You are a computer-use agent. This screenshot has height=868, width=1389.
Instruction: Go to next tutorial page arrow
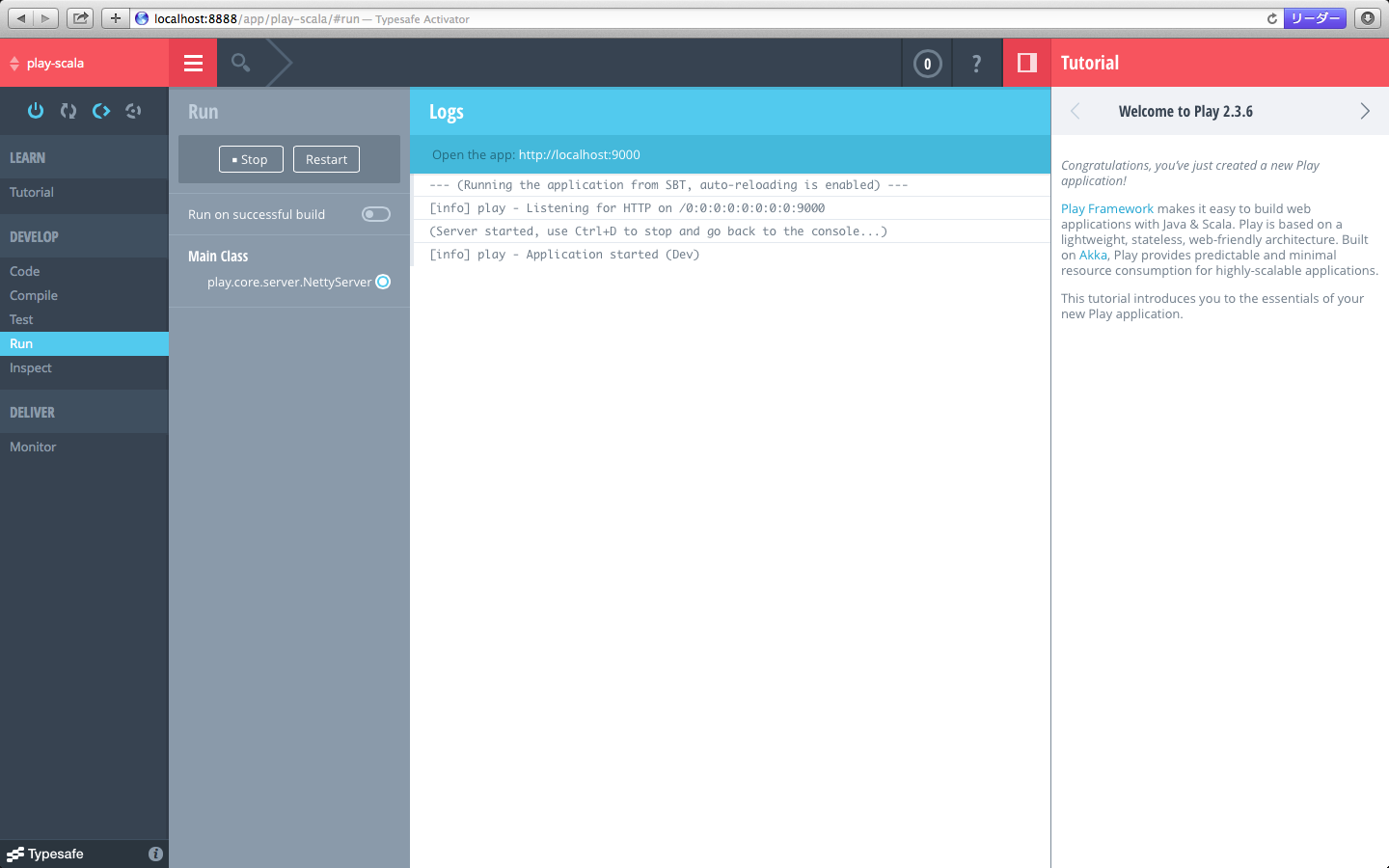1365,111
